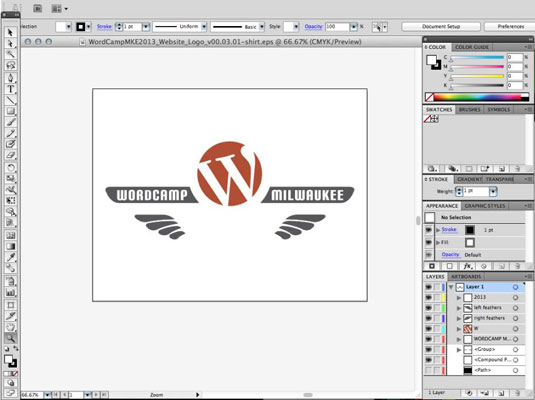The height and width of the screenshot is (400, 535).
Task: Switch to the Color Guide tab
Action: click(472, 47)
